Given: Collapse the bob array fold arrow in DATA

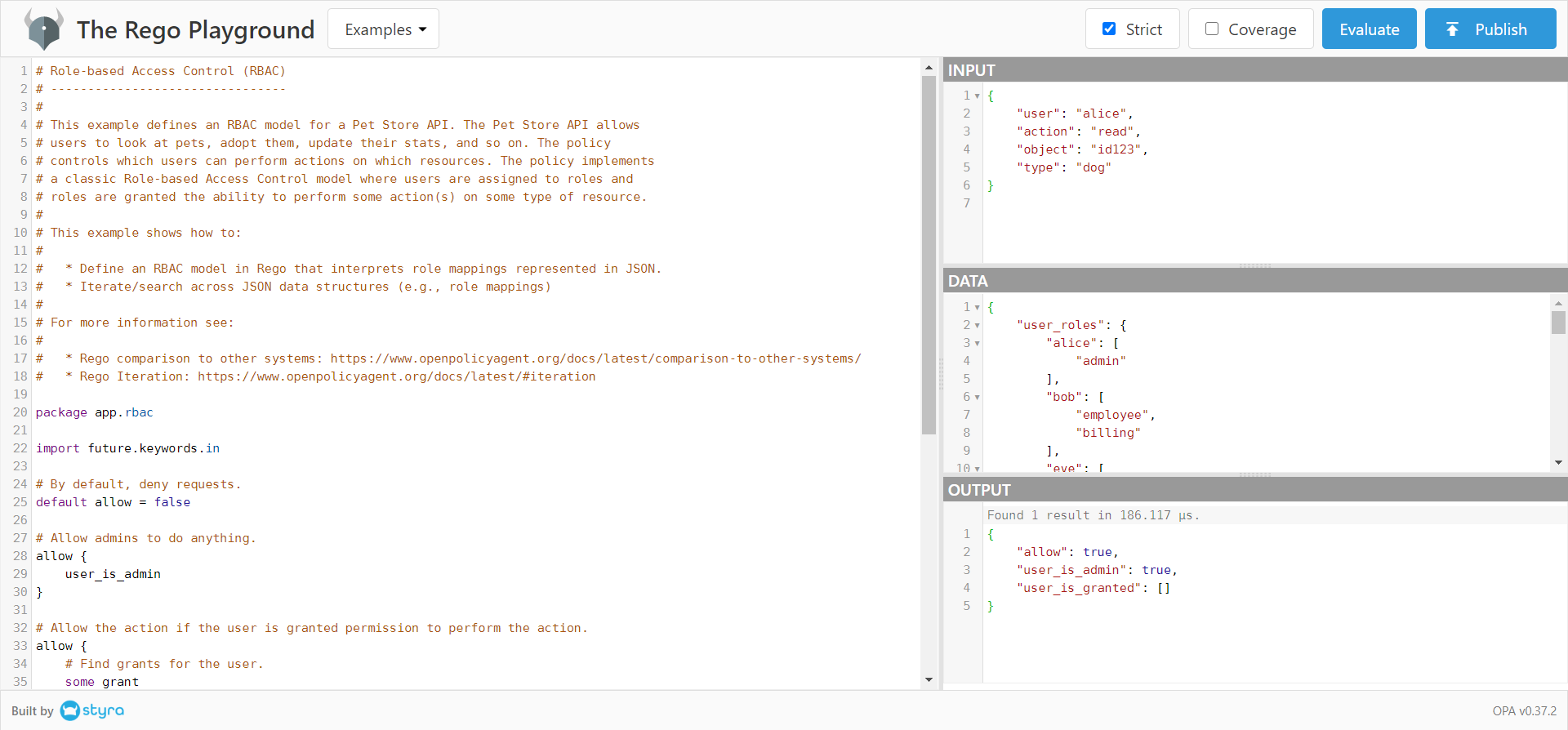Looking at the screenshot, I should click(977, 398).
